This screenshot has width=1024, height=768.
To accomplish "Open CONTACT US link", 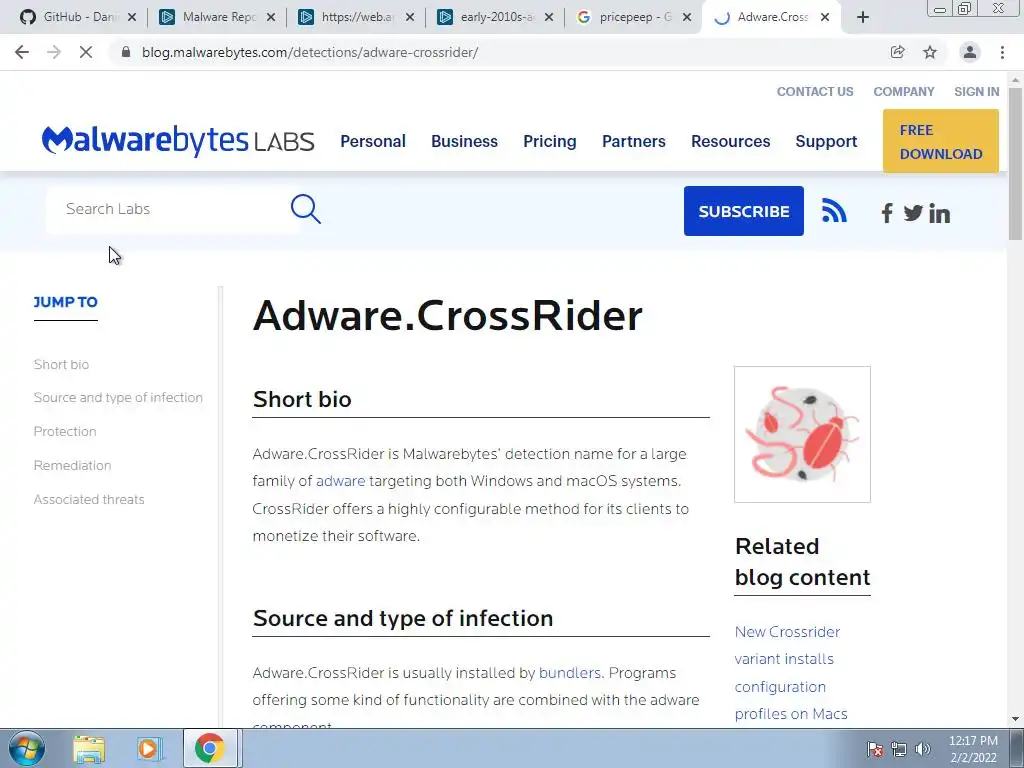I will [815, 91].
